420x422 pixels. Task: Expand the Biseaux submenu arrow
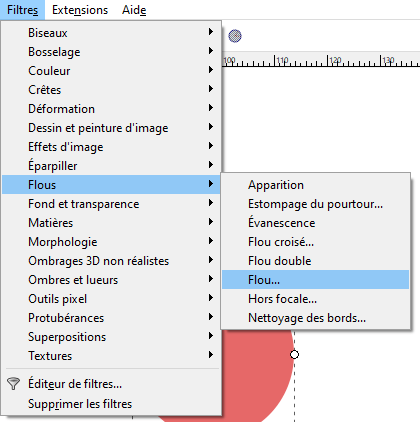pyautogui.click(x=211, y=32)
